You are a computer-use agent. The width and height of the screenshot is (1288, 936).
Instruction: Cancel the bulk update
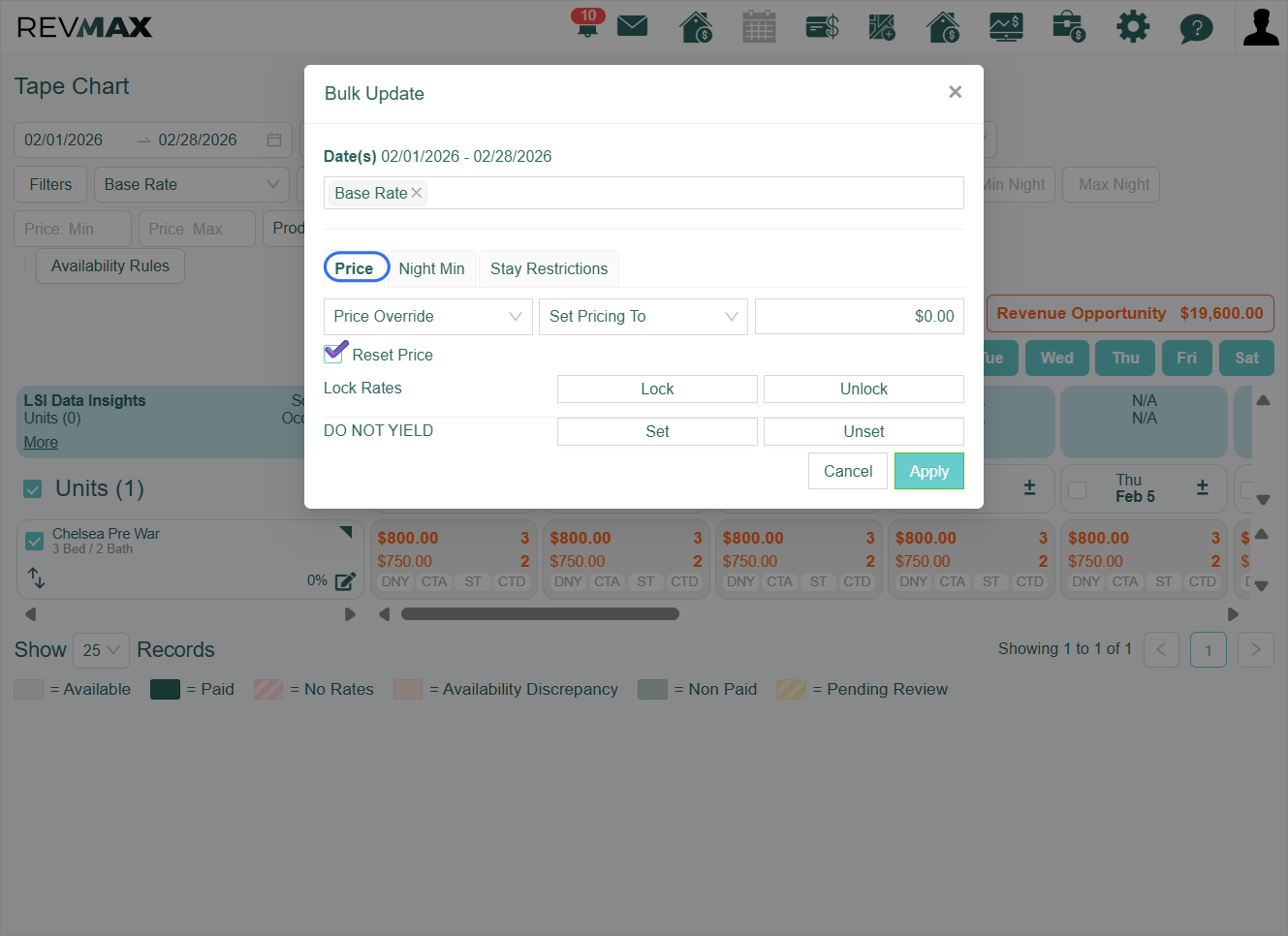tap(848, 471)
